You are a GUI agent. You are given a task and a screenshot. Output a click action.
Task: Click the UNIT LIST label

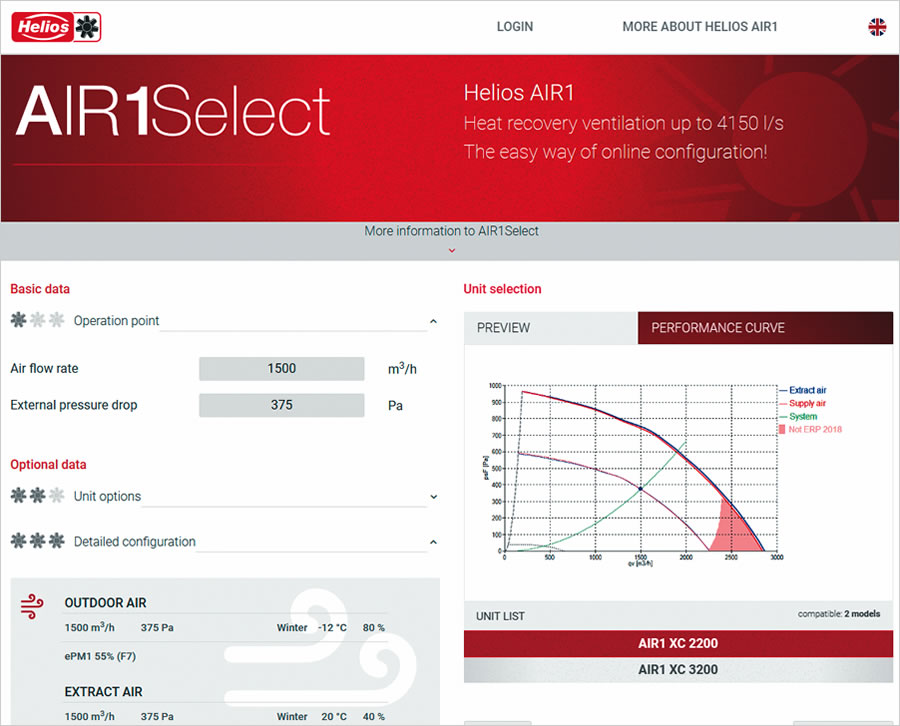tap(500, 616)
